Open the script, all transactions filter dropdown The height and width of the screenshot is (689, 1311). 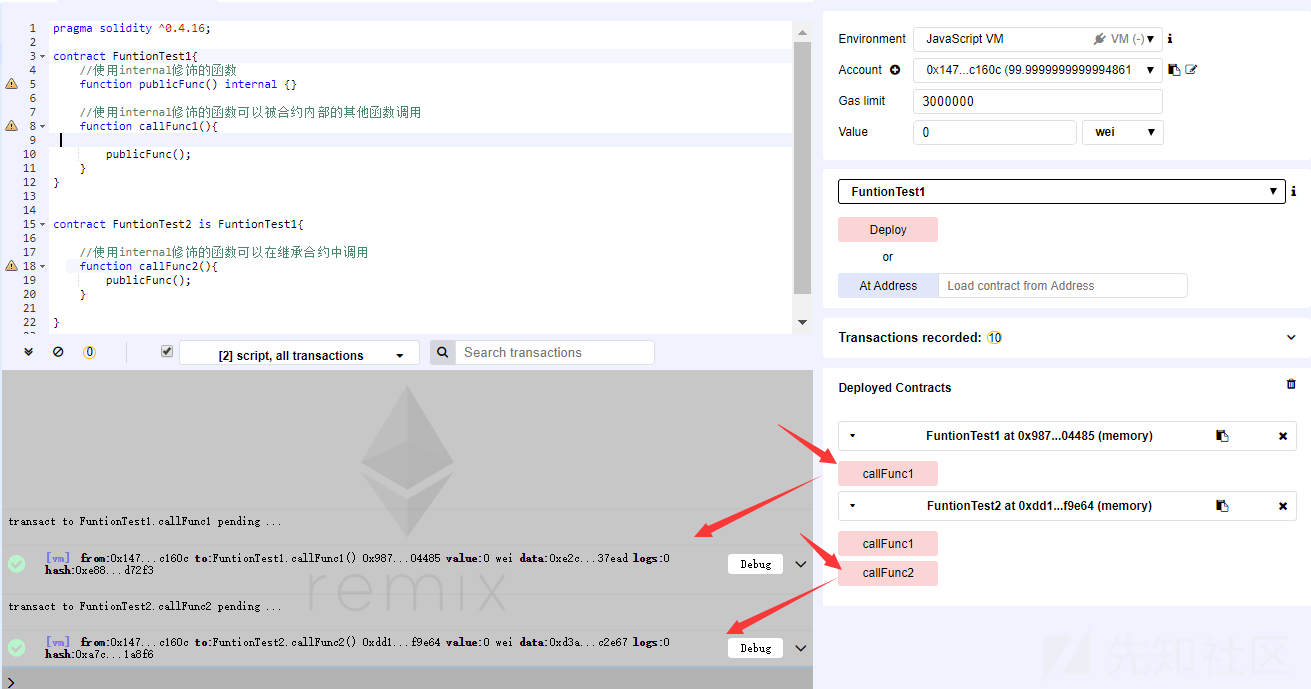pyautogui.click(x=300, y=355)
